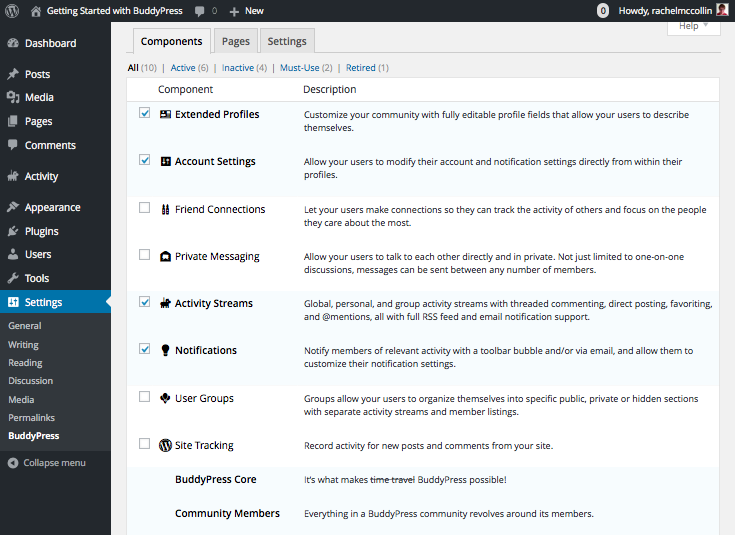Click the Private Messaging component icon
The image size is (735, 535).
pyautogui.click(x=165, y=256)
